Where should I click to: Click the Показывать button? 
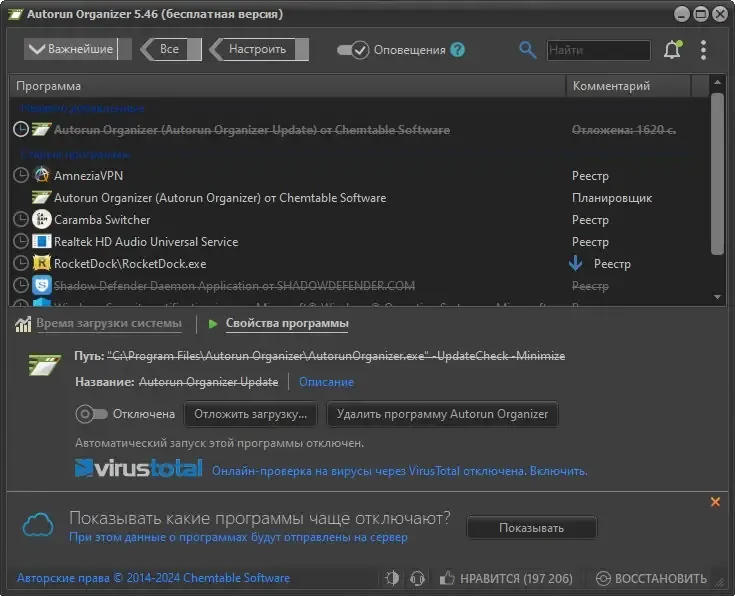coord(531,528)
